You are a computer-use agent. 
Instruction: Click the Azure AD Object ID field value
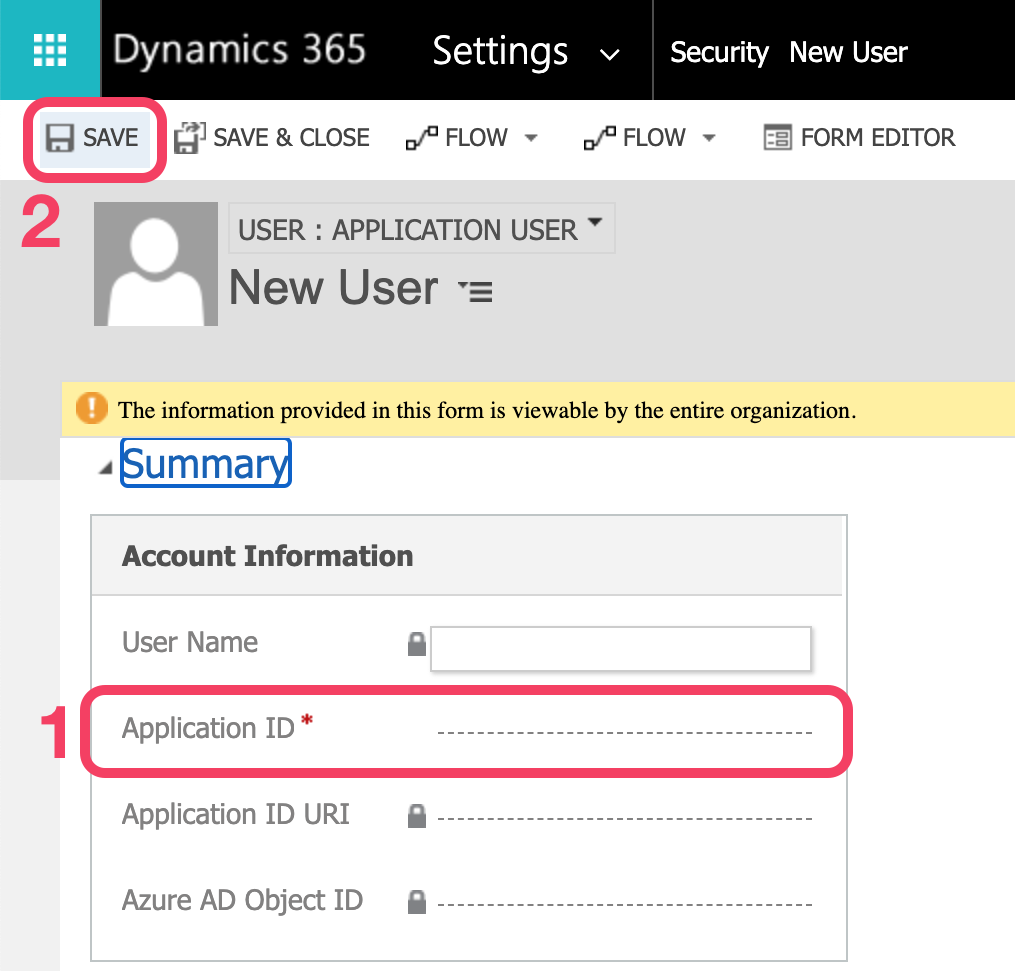(x=625, y=904)
